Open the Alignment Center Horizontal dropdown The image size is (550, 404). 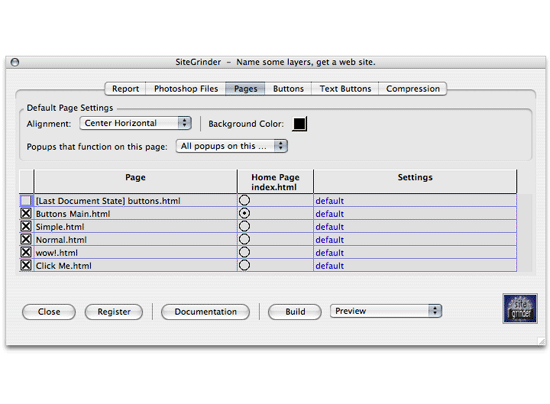coord(135,123)
